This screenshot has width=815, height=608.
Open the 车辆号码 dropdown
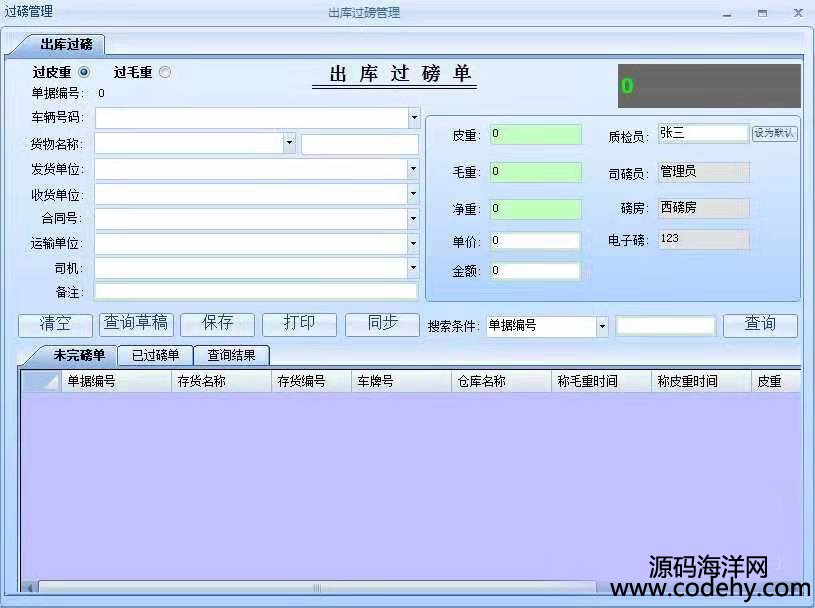(x=414, y=117)
